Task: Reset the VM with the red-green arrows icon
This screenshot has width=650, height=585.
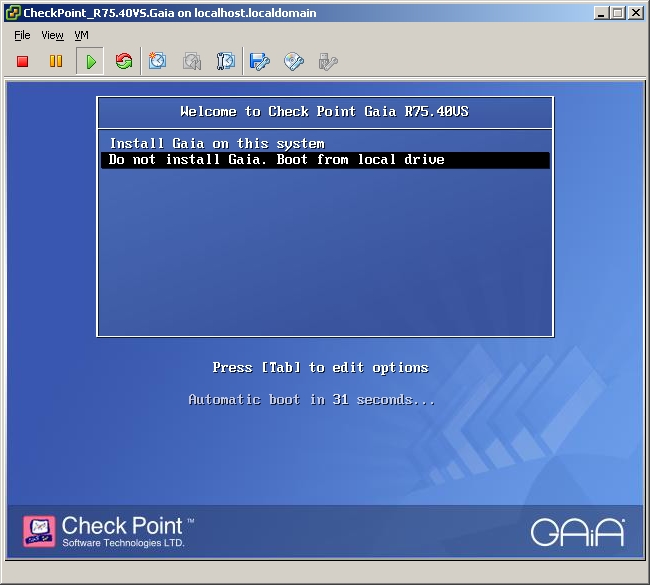Action: coord(124,61)
